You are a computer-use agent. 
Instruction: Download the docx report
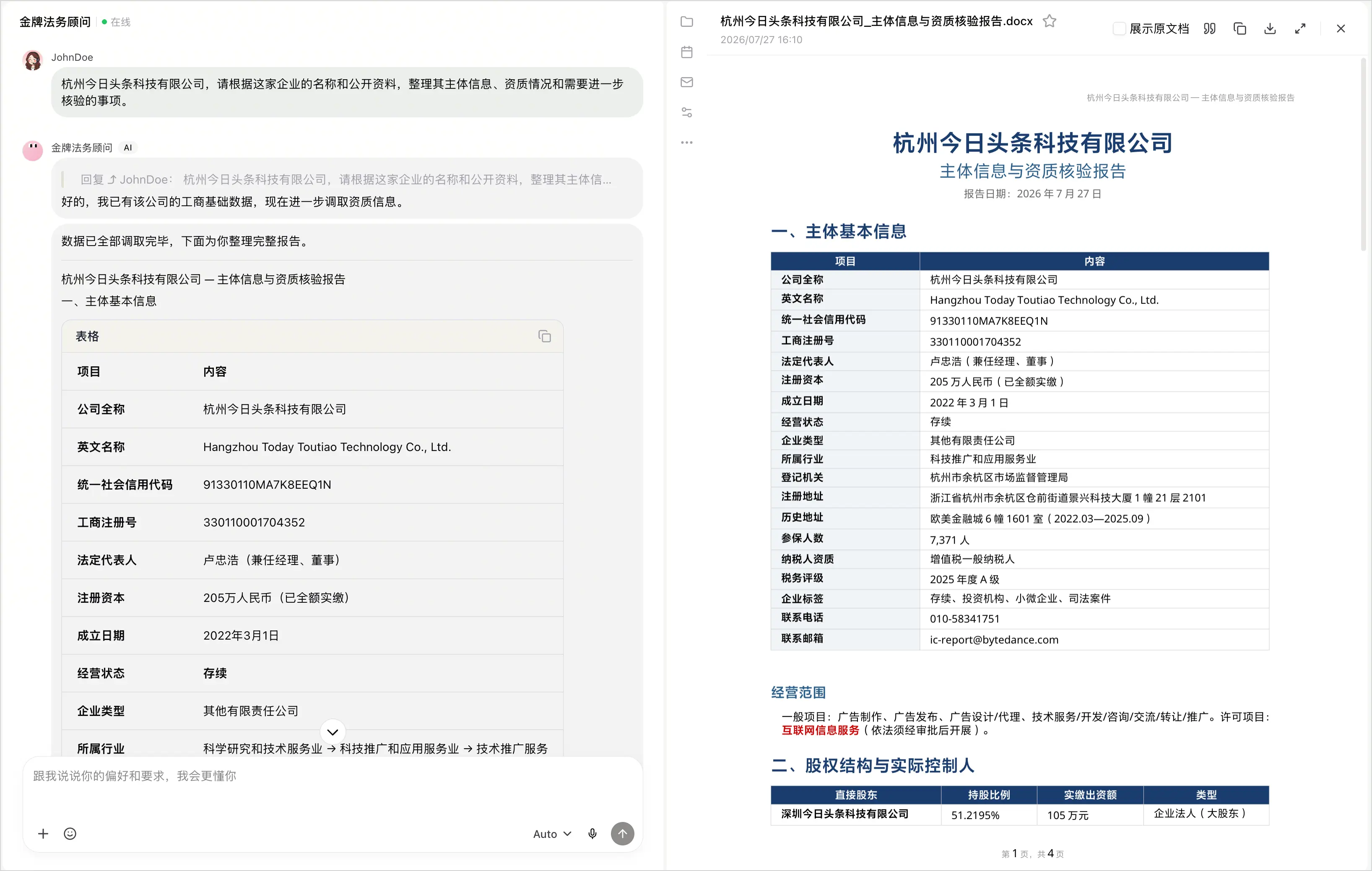coord(1269,29)
